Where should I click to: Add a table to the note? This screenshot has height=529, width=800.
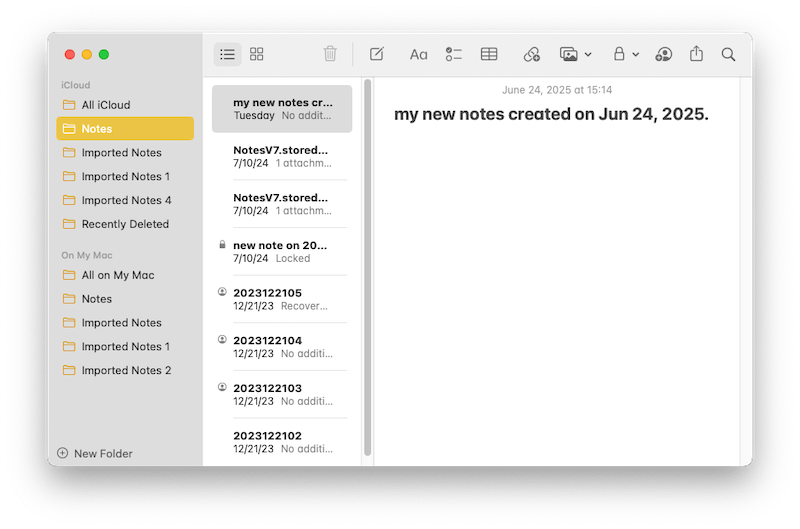pos(489,54)
